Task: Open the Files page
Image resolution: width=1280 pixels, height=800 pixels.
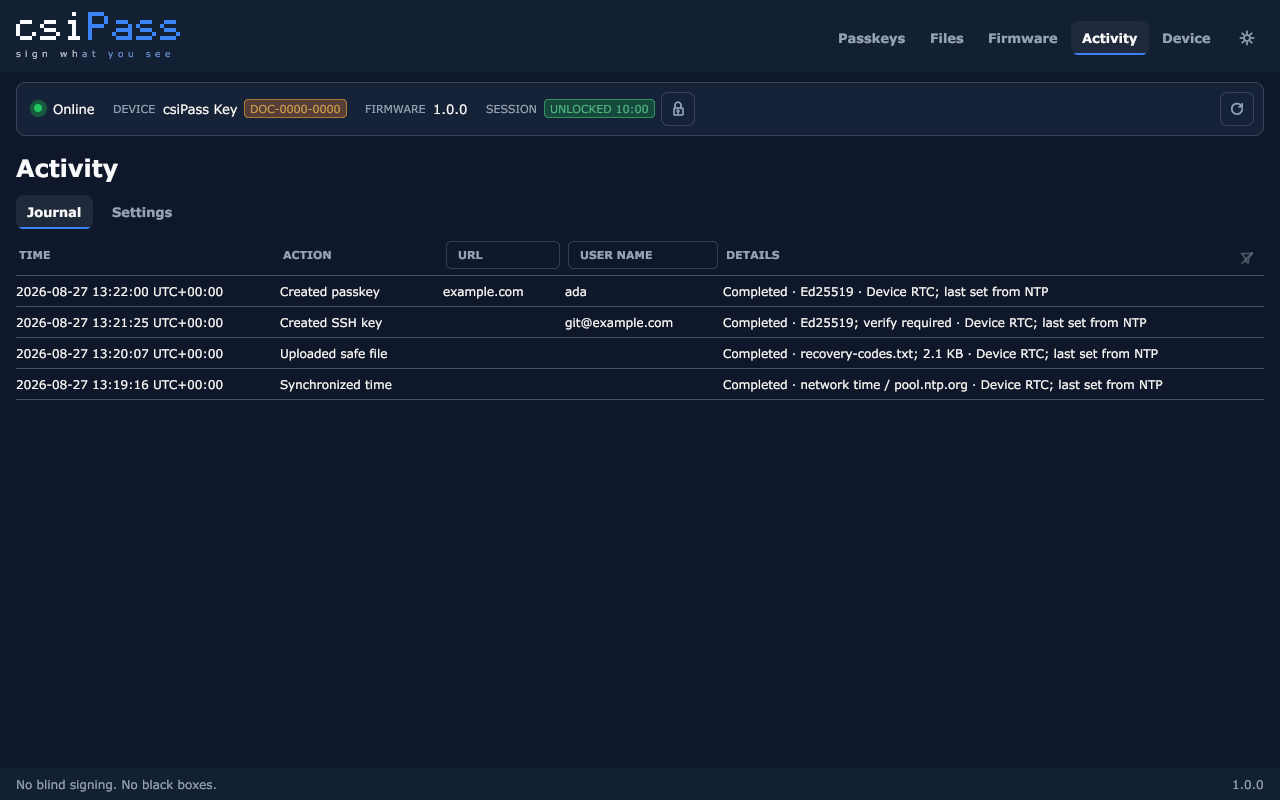Action: (947, 38)
